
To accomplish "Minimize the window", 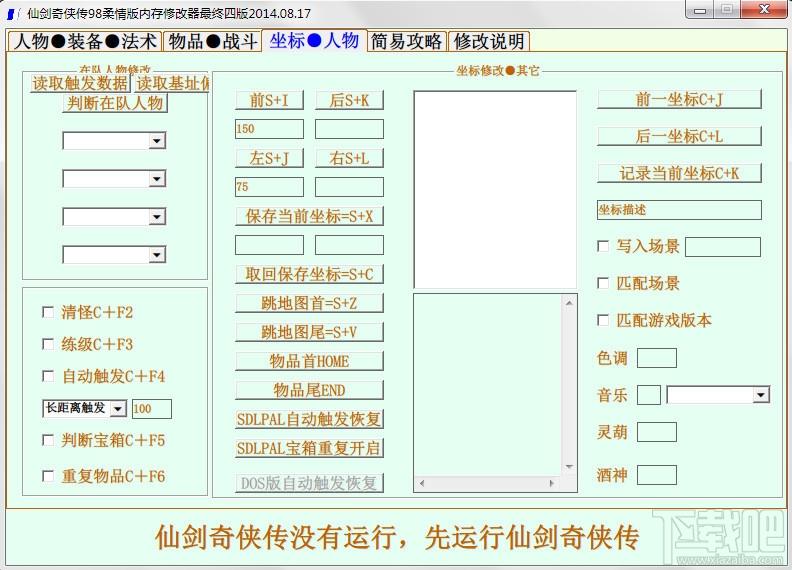I will [x=700, y=10].
